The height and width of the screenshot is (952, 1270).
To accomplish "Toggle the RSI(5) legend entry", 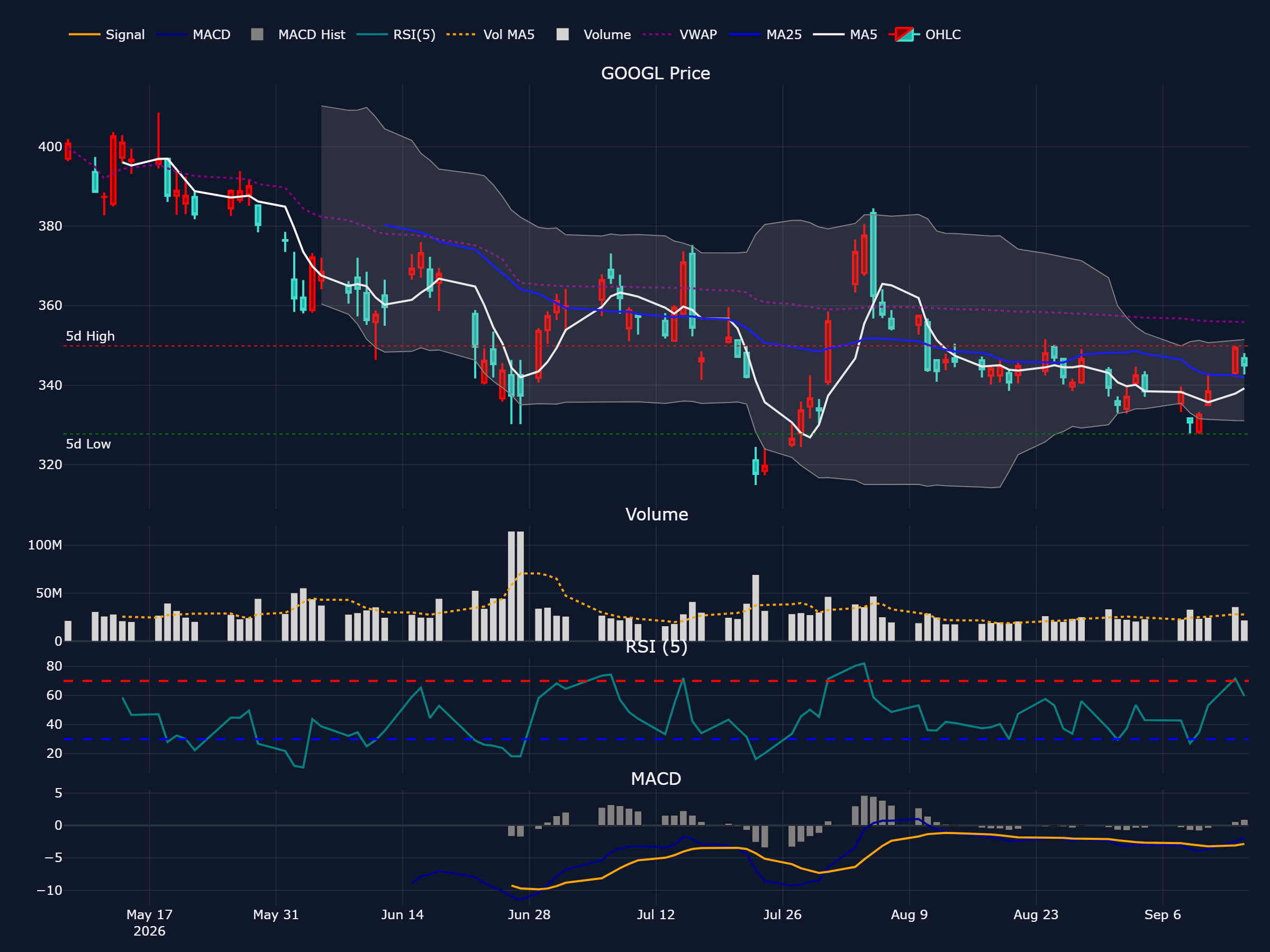I will tap(396, 34).
